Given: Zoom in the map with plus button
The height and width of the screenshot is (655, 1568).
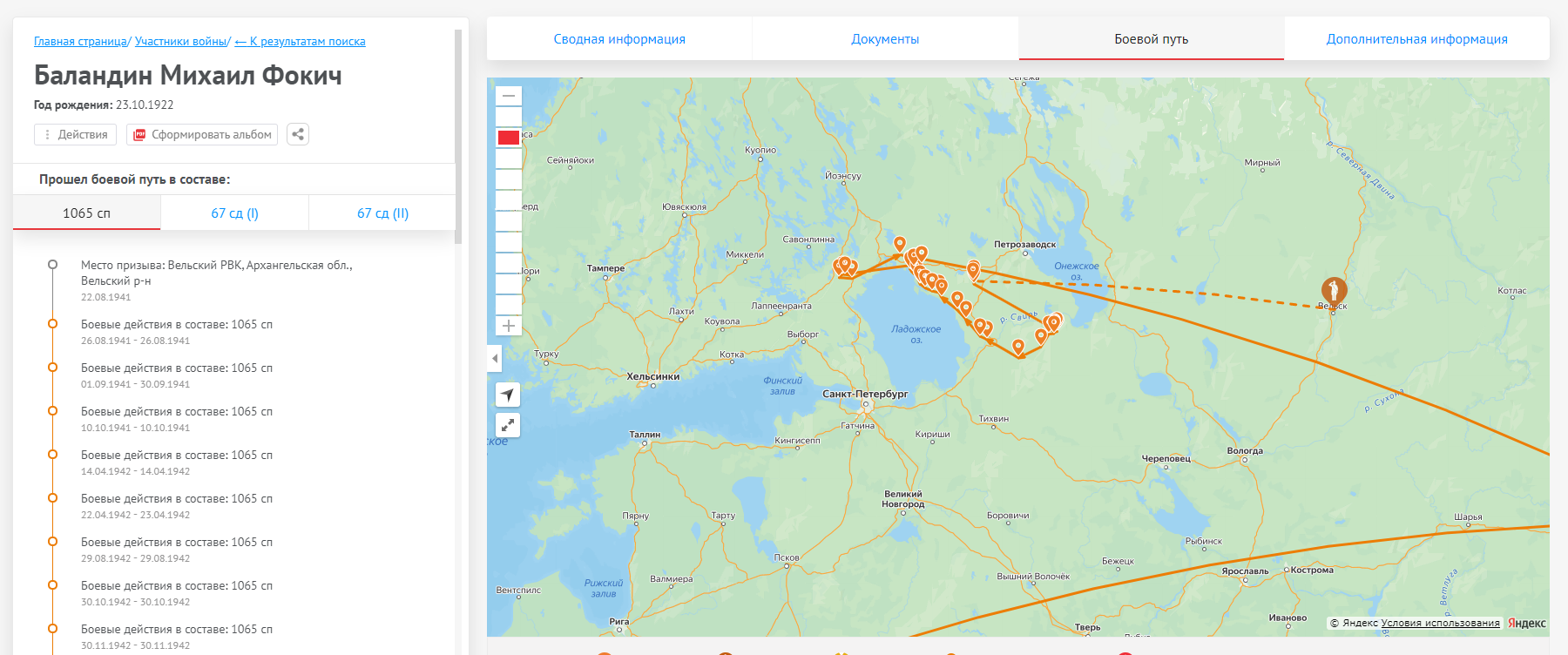Looking at the screenshot, I should tap(509, 326).
